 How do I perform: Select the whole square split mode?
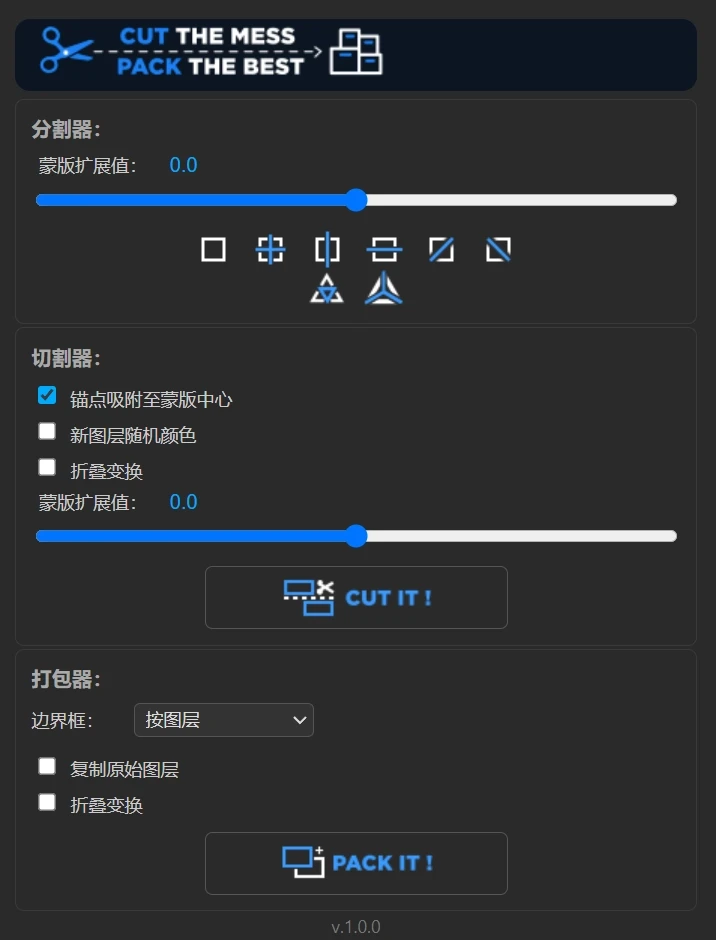point(212,250)
